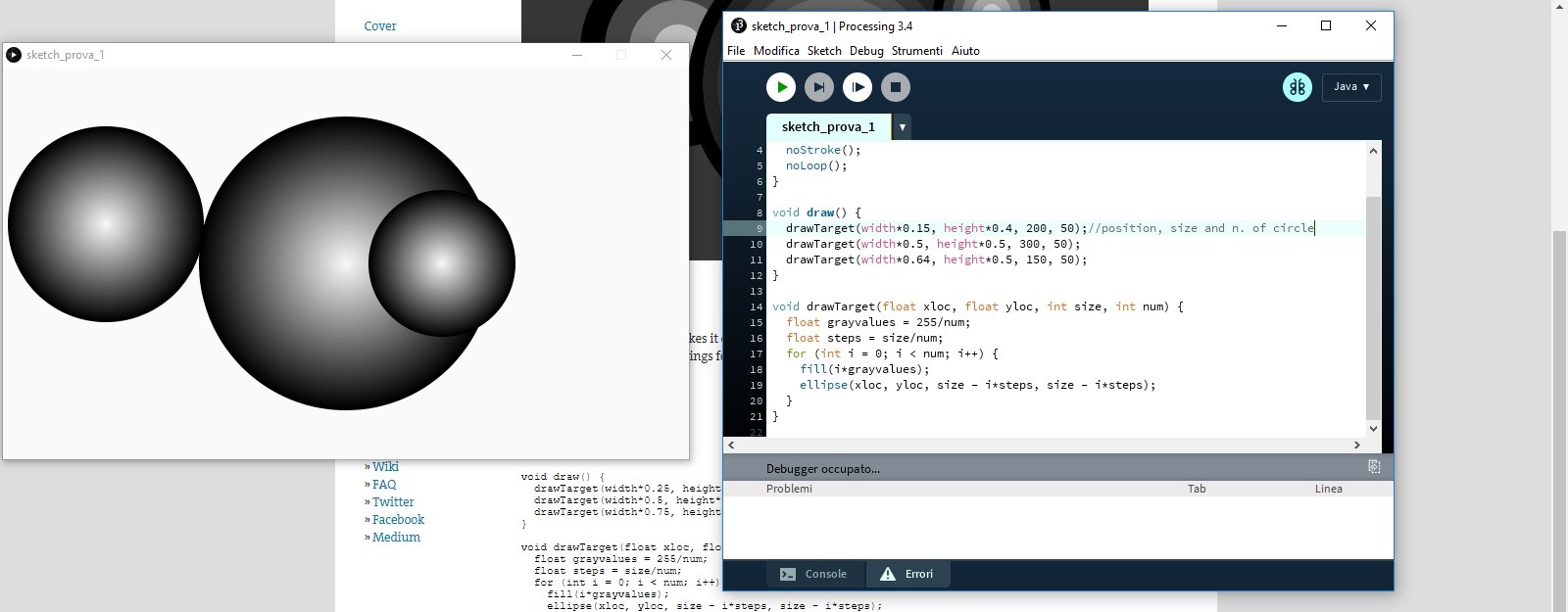Close the sketch_prova_1 output window

[x=666, y=55]
